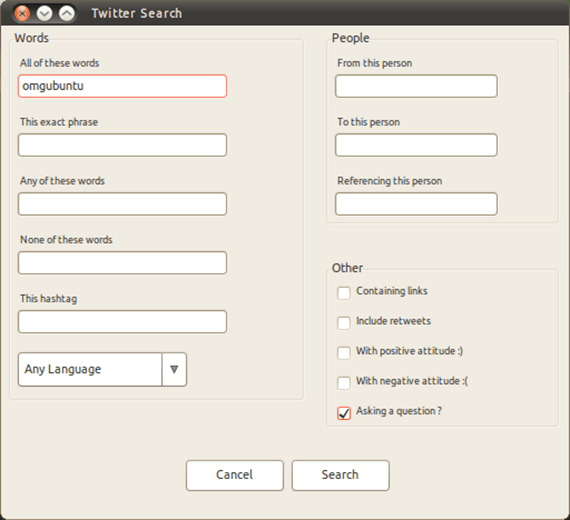Click the 'This hashtag' input field
Viewport: 570px width, 520px height.
tap(123, 322)
